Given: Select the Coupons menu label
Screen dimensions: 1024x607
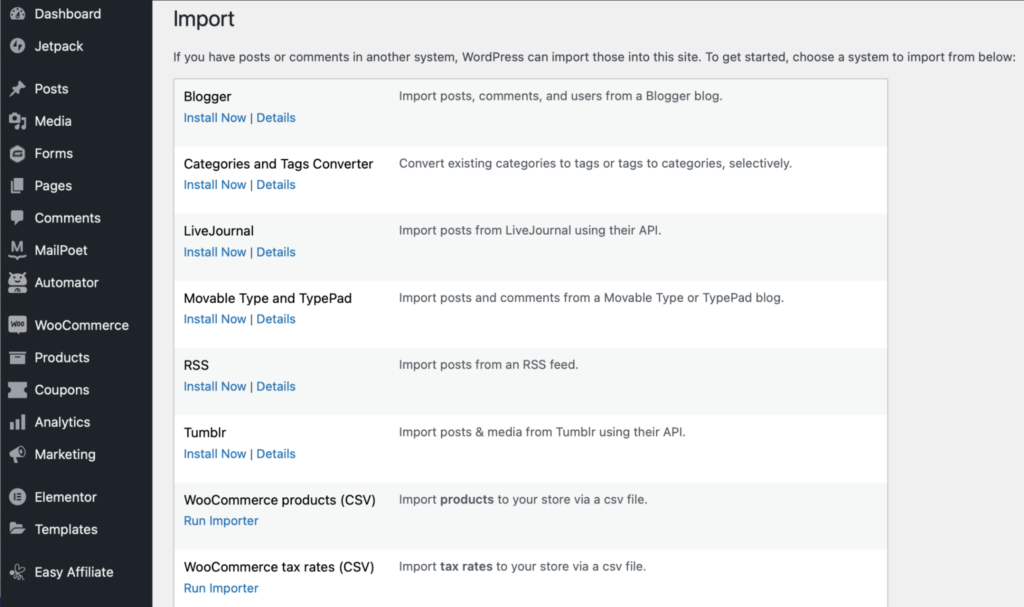Looking at the screenshot, I should click(62, 390).
